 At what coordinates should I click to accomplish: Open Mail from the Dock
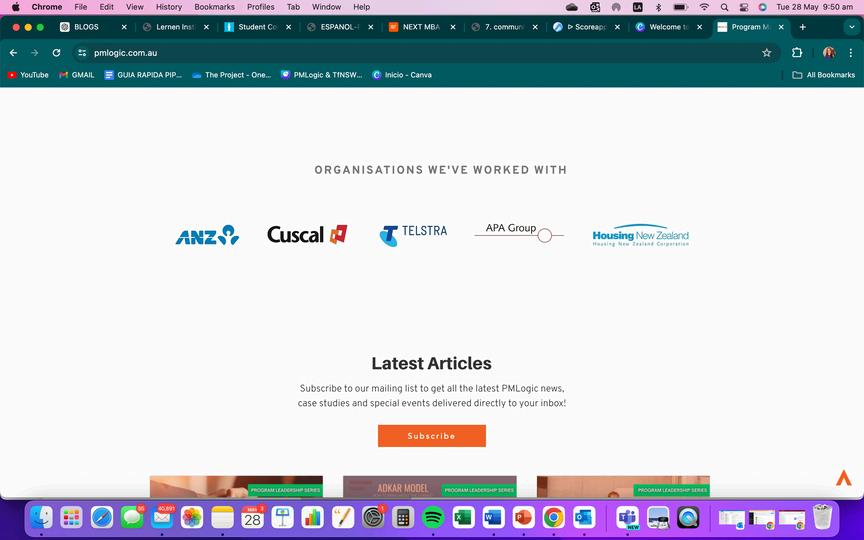point(162,517)
